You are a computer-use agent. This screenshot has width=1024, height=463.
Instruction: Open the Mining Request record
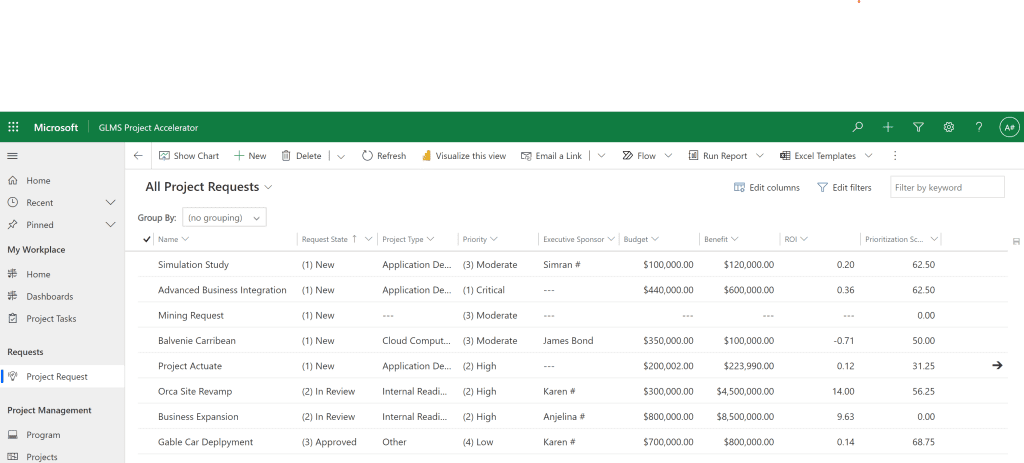[x=191, y=315]
